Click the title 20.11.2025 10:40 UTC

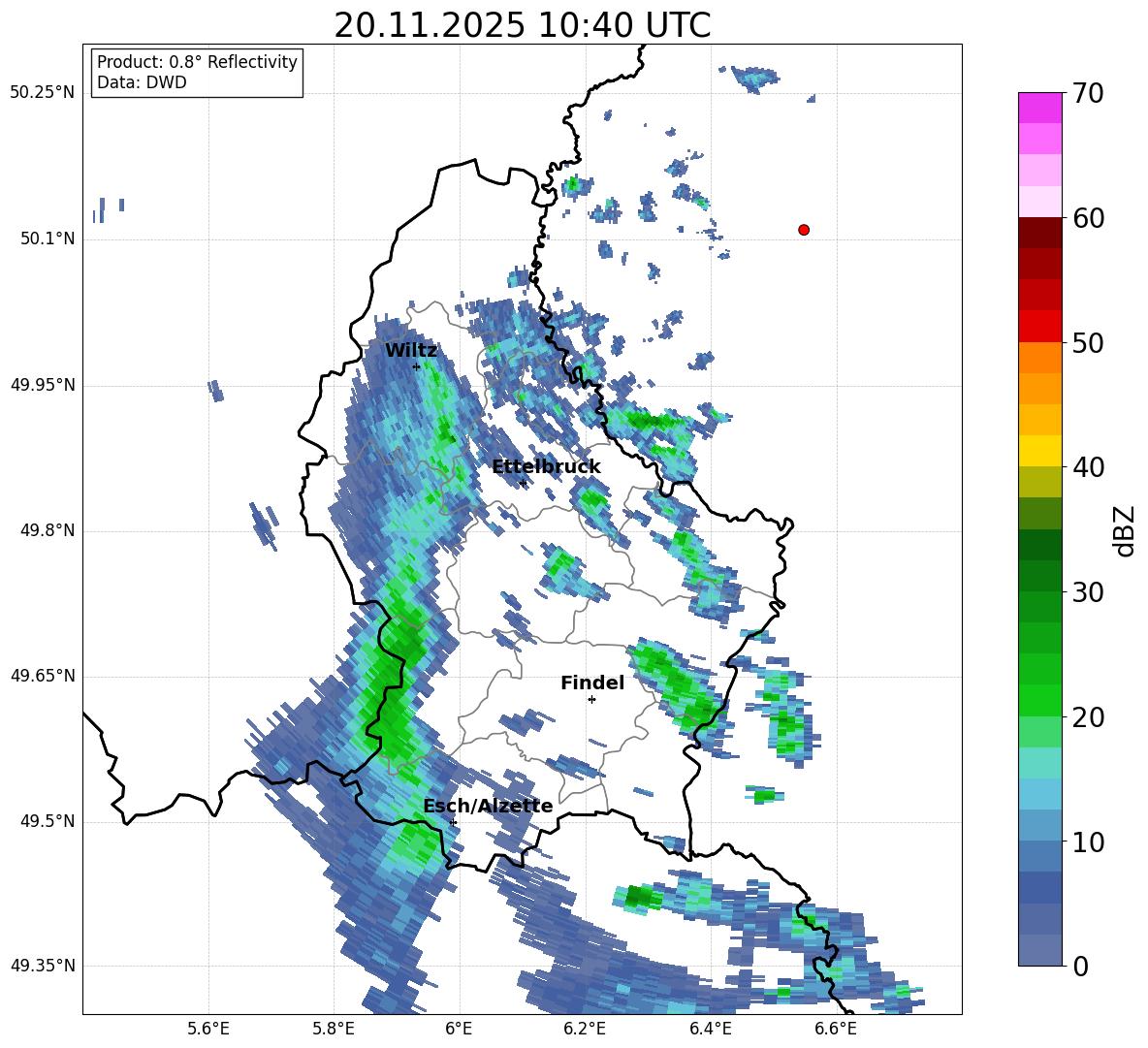[522, 25]
